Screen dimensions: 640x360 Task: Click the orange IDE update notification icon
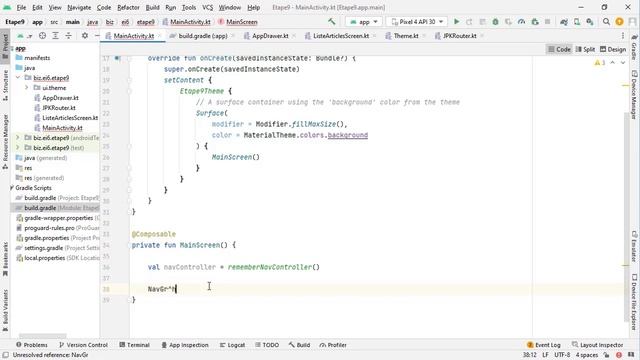(x=620, y=22)
